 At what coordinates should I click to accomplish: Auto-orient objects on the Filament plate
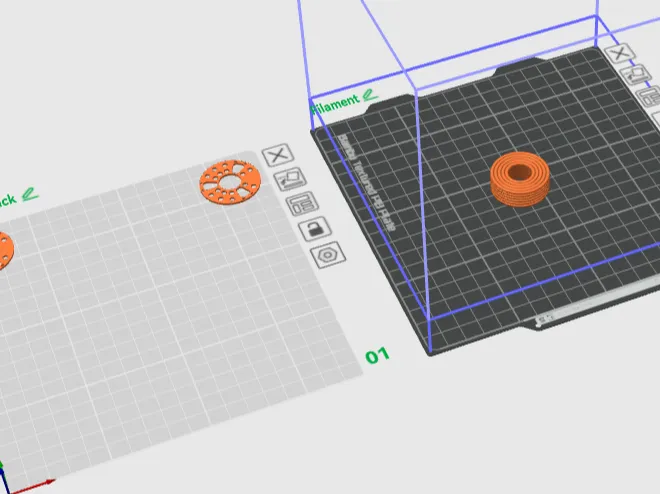[636, 76]
